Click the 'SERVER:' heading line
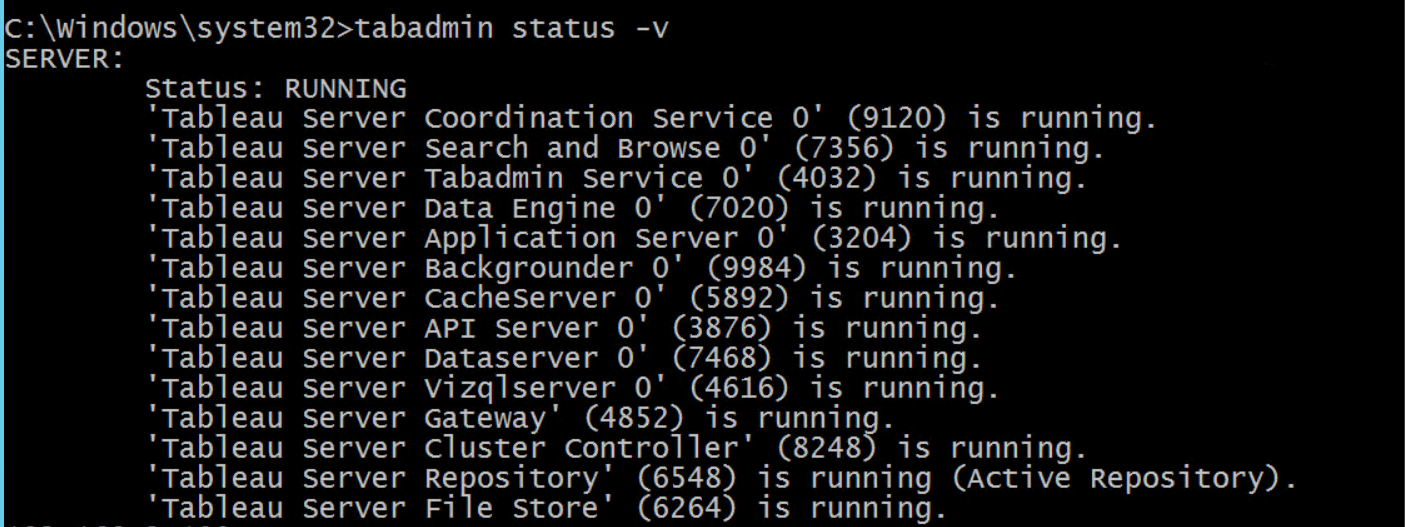Viewport: 1405px width, 527px height. (64, 58)
